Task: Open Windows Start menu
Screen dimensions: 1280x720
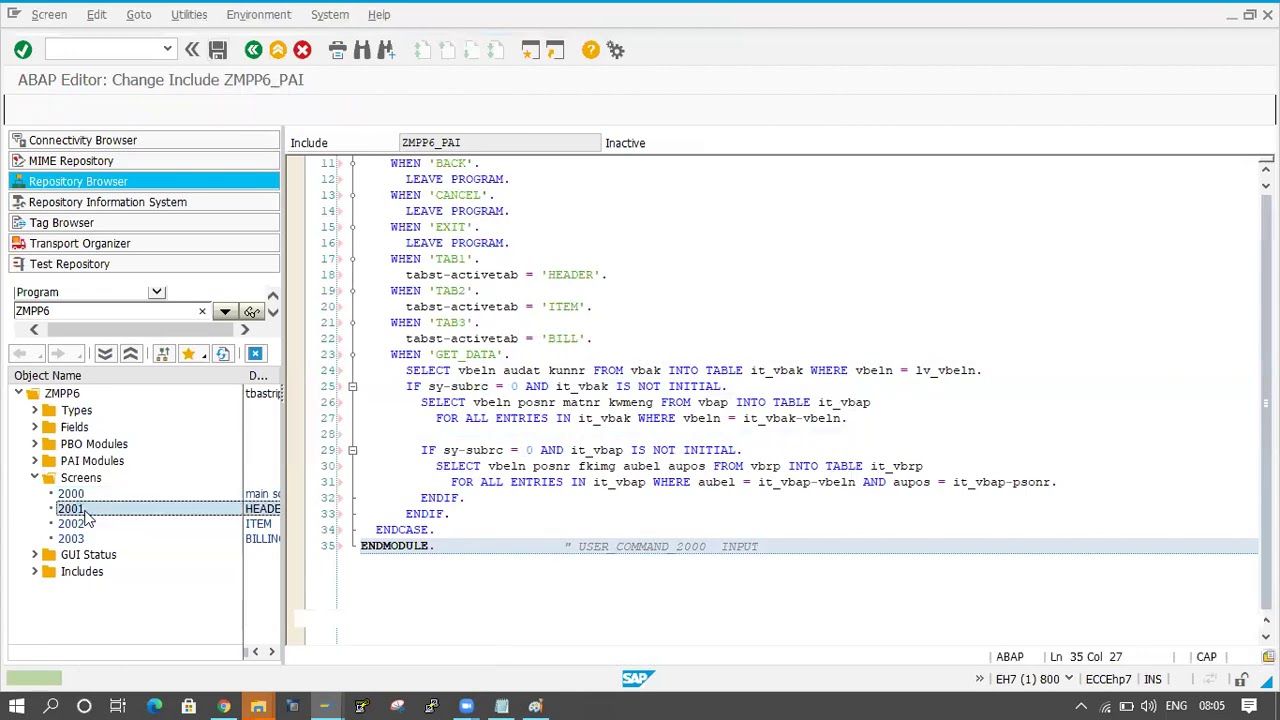Action: click(17, 707)
